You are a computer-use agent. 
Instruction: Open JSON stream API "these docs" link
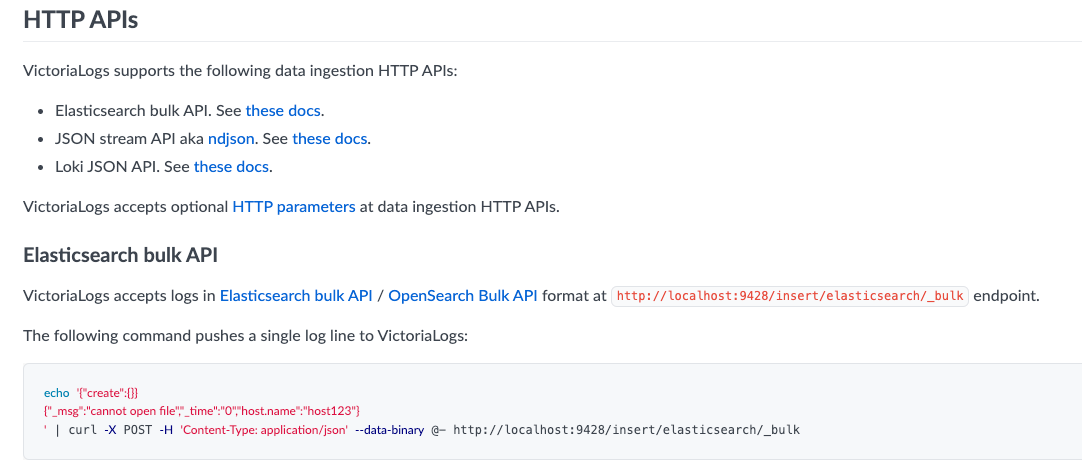coord(330,139)
